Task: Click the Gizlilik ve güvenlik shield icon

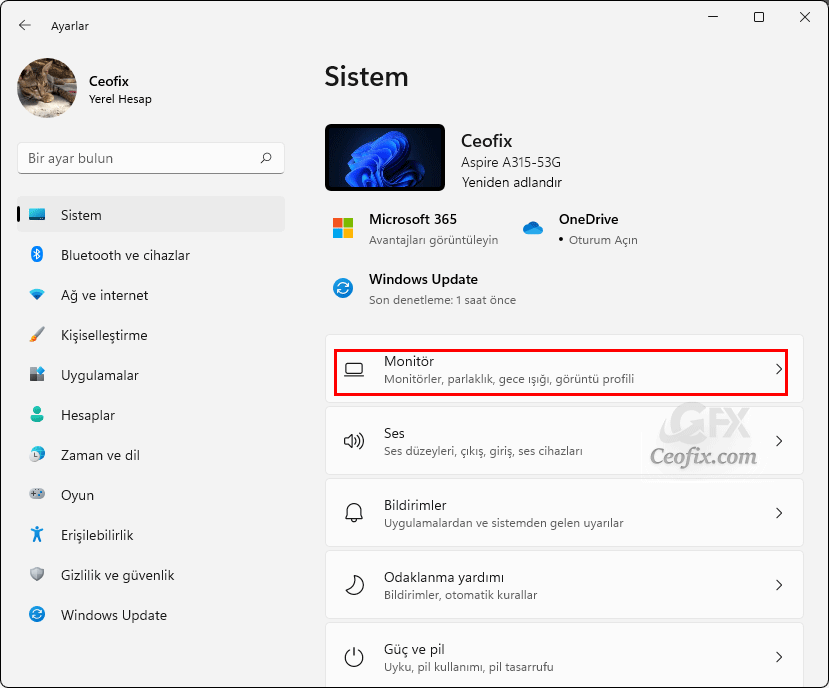Action: (37, 574)
